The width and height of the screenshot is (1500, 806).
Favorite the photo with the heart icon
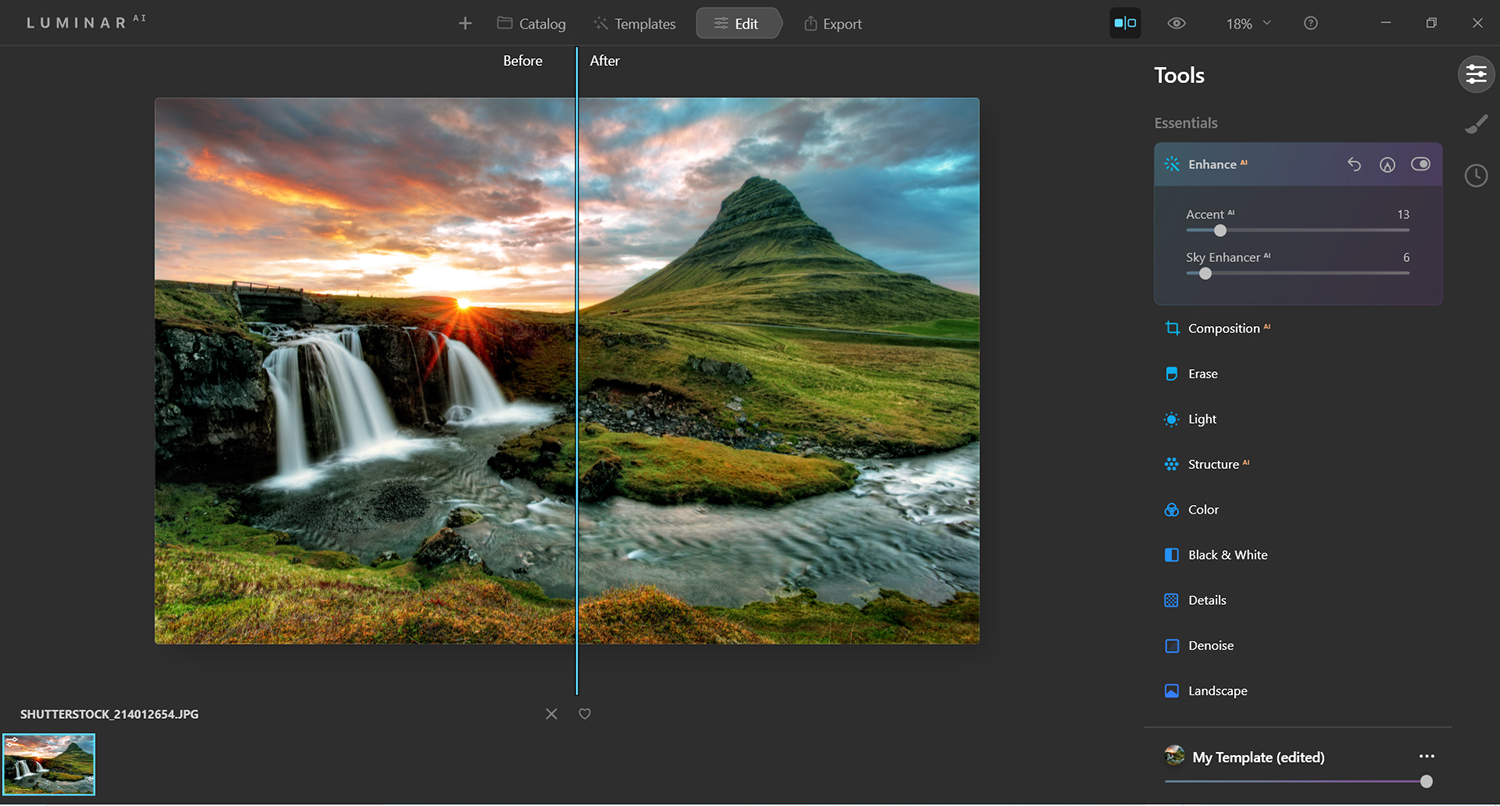(x=585, y=714)
